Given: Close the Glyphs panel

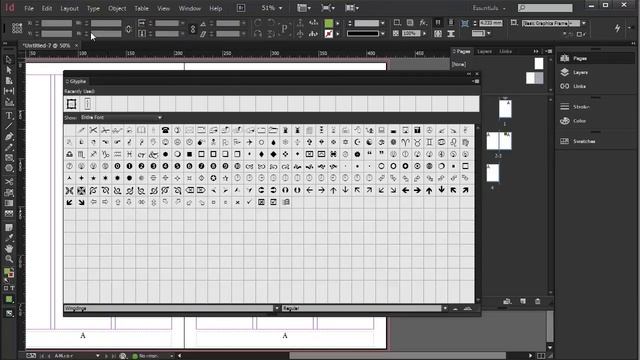Looking at the screenshot, I should point(477,74).
